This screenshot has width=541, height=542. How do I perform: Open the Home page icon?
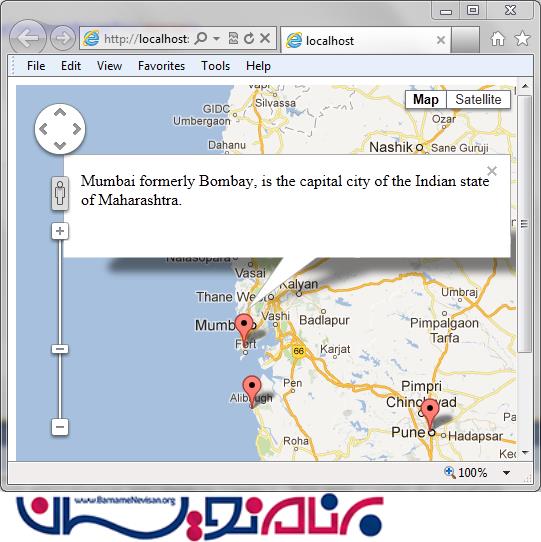(497, 39)
